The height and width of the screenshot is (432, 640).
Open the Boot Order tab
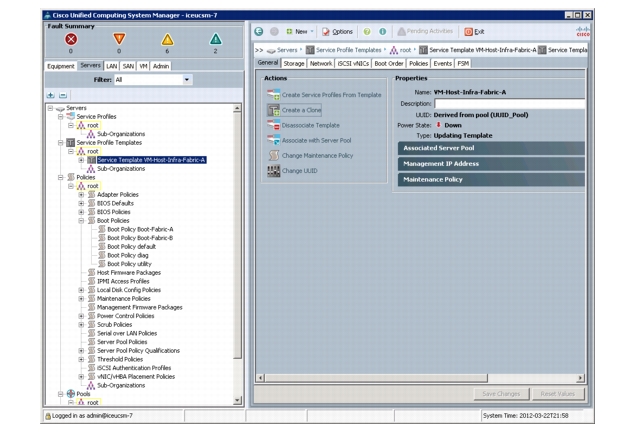point(389,64)
